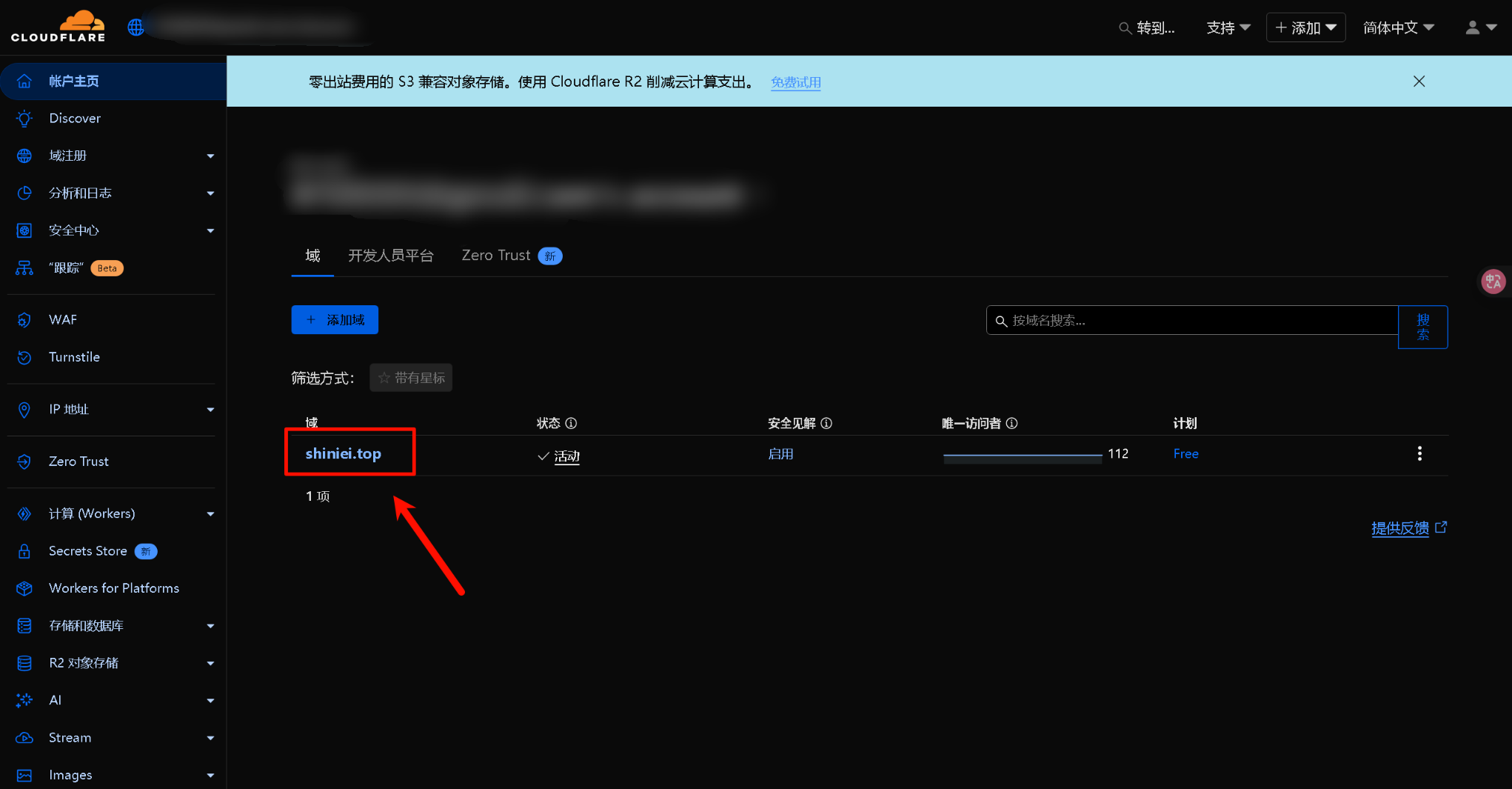Click the 分析和日志 pie chart icon

24,193
